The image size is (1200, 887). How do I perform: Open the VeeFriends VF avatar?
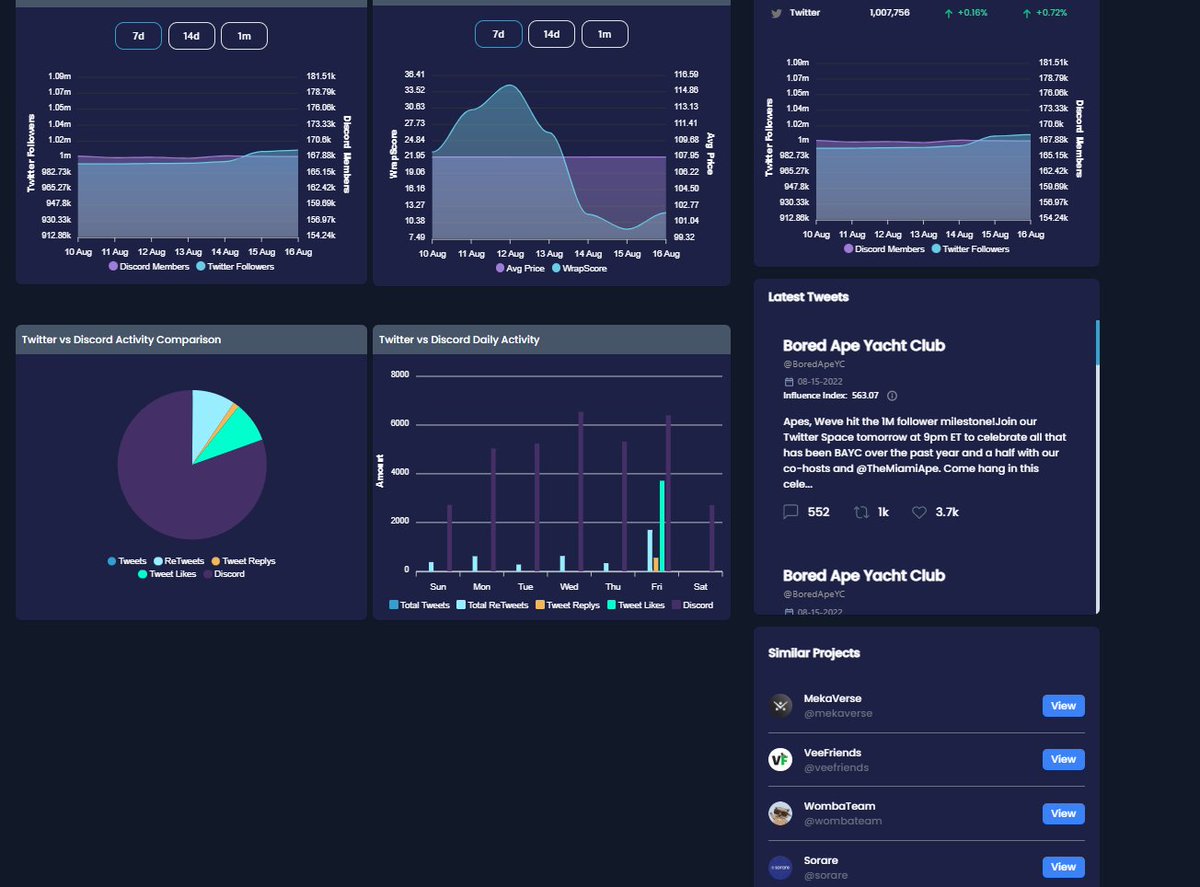pyautogui.click(x=781, y=759)
